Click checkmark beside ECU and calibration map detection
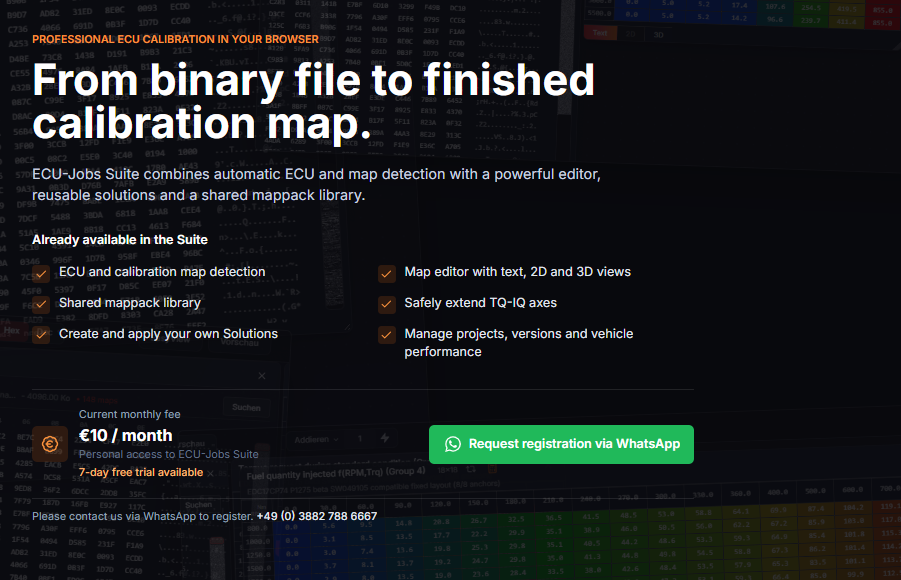 click(41, 274)
